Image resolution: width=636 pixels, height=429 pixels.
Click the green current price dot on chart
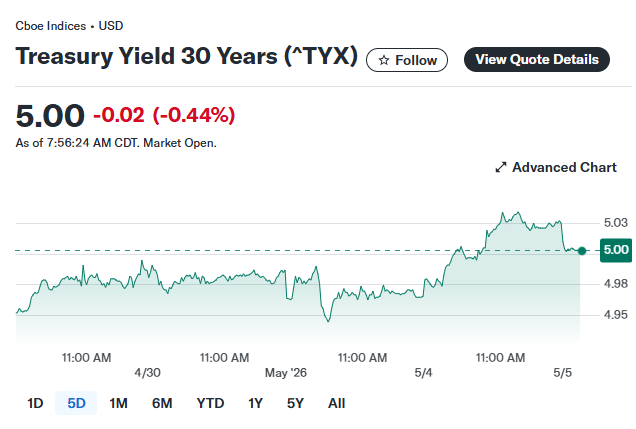pos(582,251)
